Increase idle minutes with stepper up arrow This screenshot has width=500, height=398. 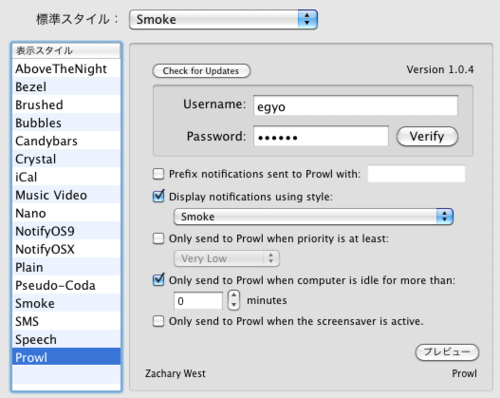[x=234, y=296]
